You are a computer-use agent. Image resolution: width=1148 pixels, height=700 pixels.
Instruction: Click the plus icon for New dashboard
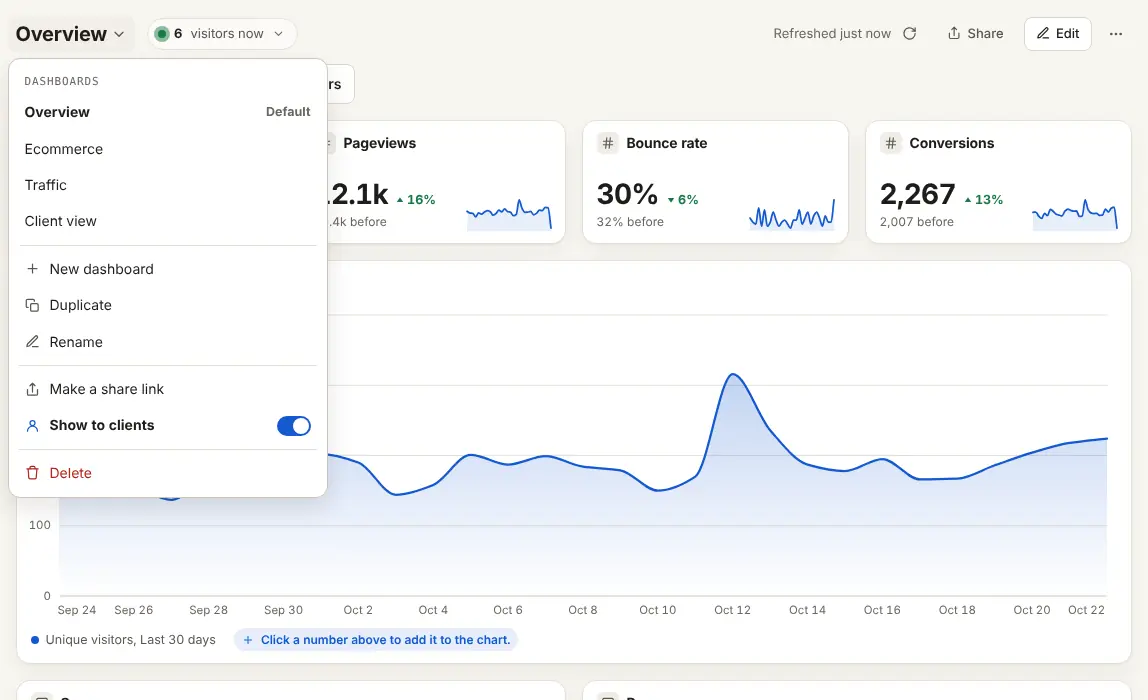click(32, 269)
